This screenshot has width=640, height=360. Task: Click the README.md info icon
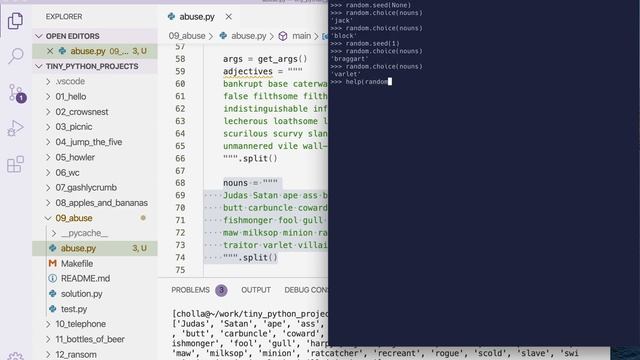pyautogui.click(x=52, y=278)
